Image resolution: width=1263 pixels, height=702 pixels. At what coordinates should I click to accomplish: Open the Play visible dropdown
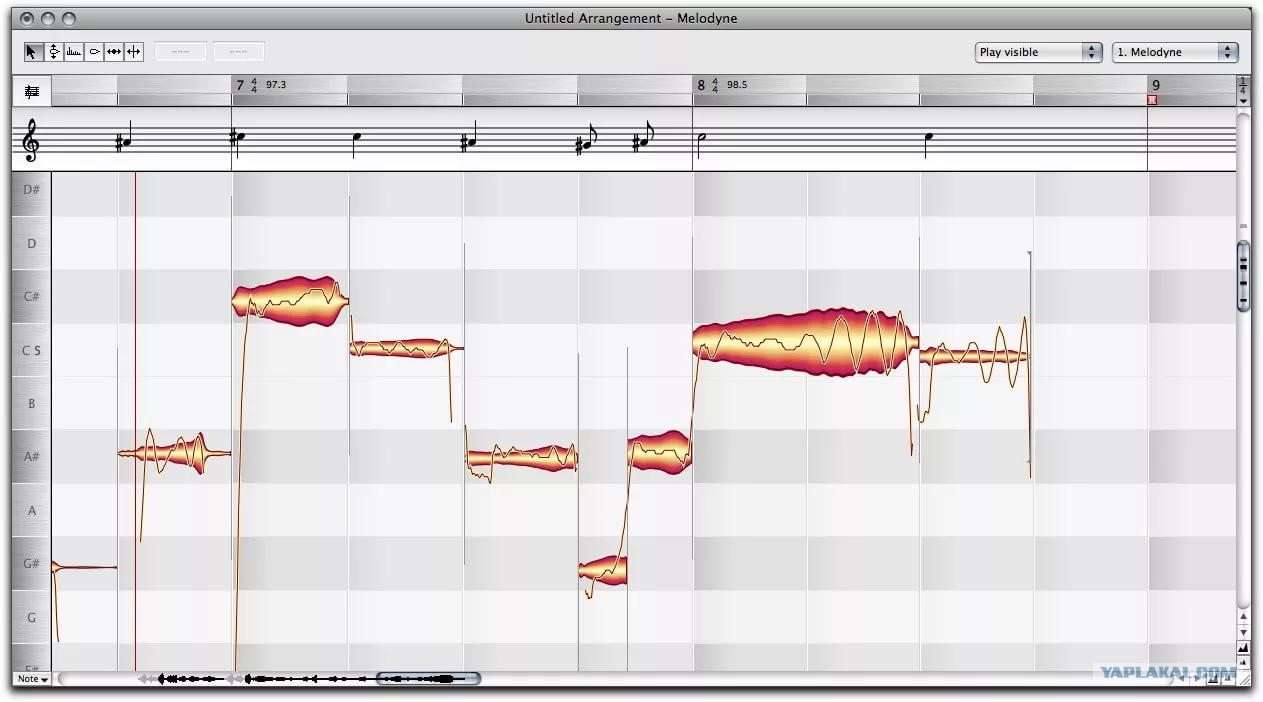click(1038, 52)
